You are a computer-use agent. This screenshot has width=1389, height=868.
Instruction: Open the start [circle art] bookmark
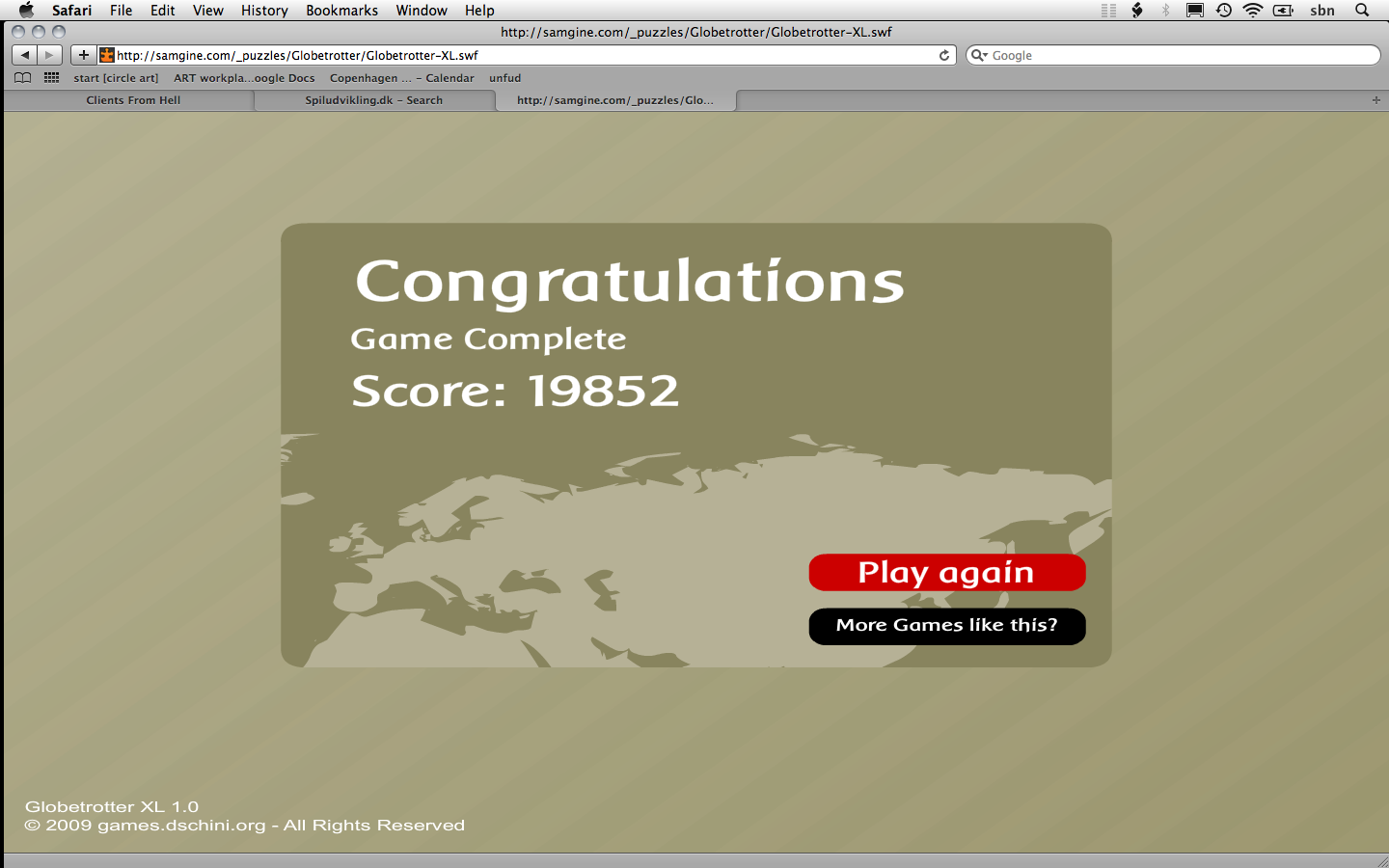tap(116, 78)
